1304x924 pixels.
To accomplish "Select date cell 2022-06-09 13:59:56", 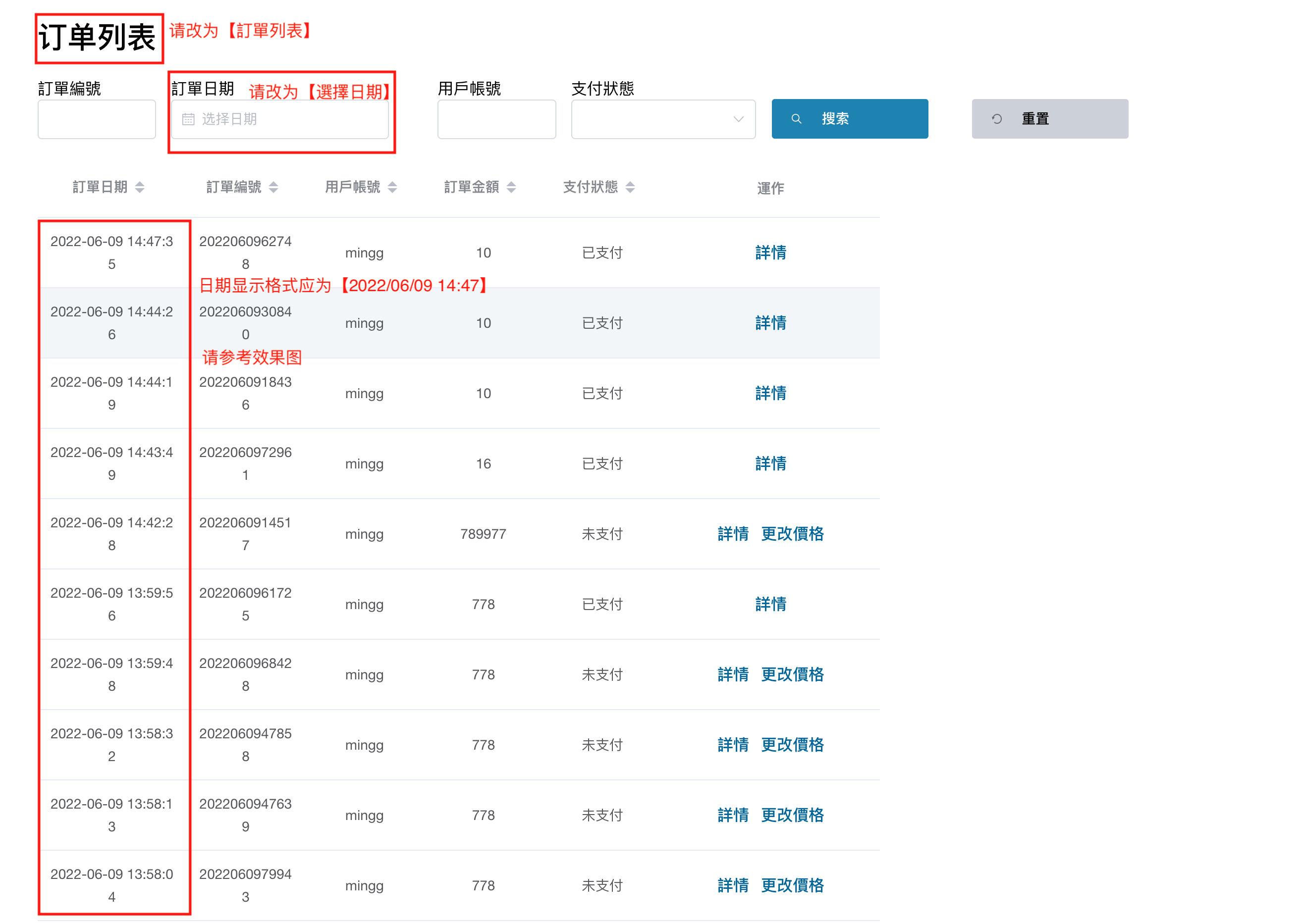I will pos(111,604).
